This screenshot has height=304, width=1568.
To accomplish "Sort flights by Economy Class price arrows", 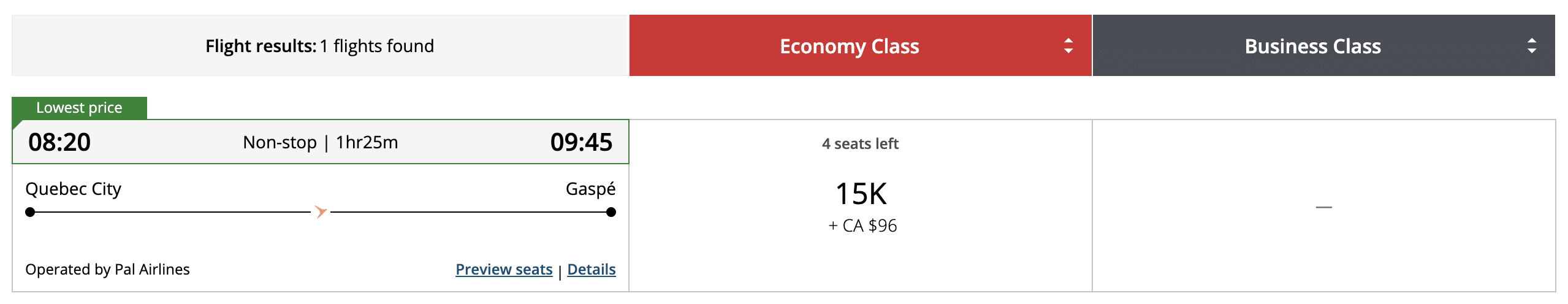I will (1068, 46).
